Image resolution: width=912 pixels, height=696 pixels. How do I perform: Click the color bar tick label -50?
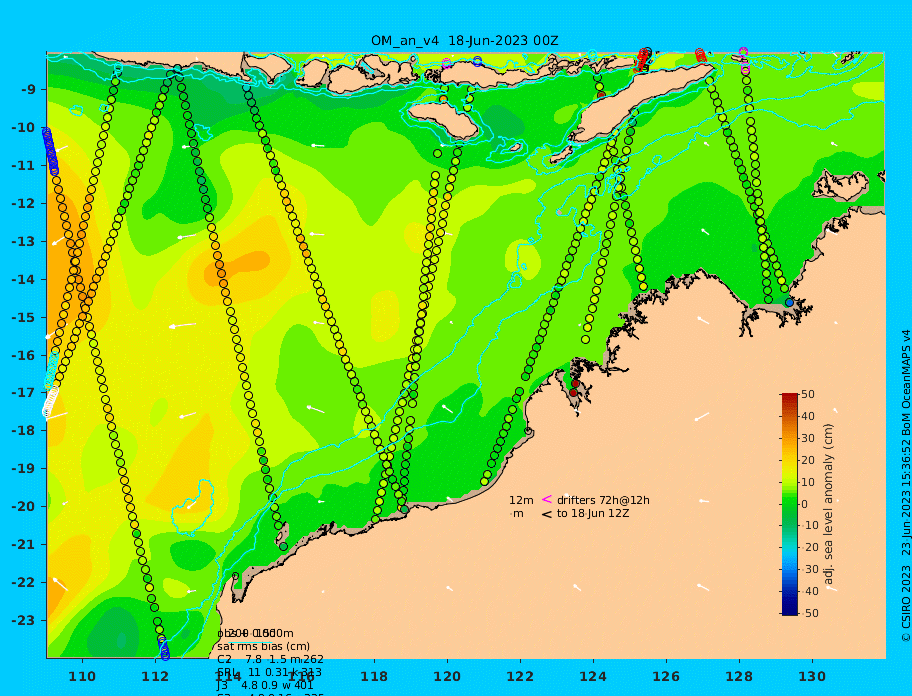click(x=810, y=613)
